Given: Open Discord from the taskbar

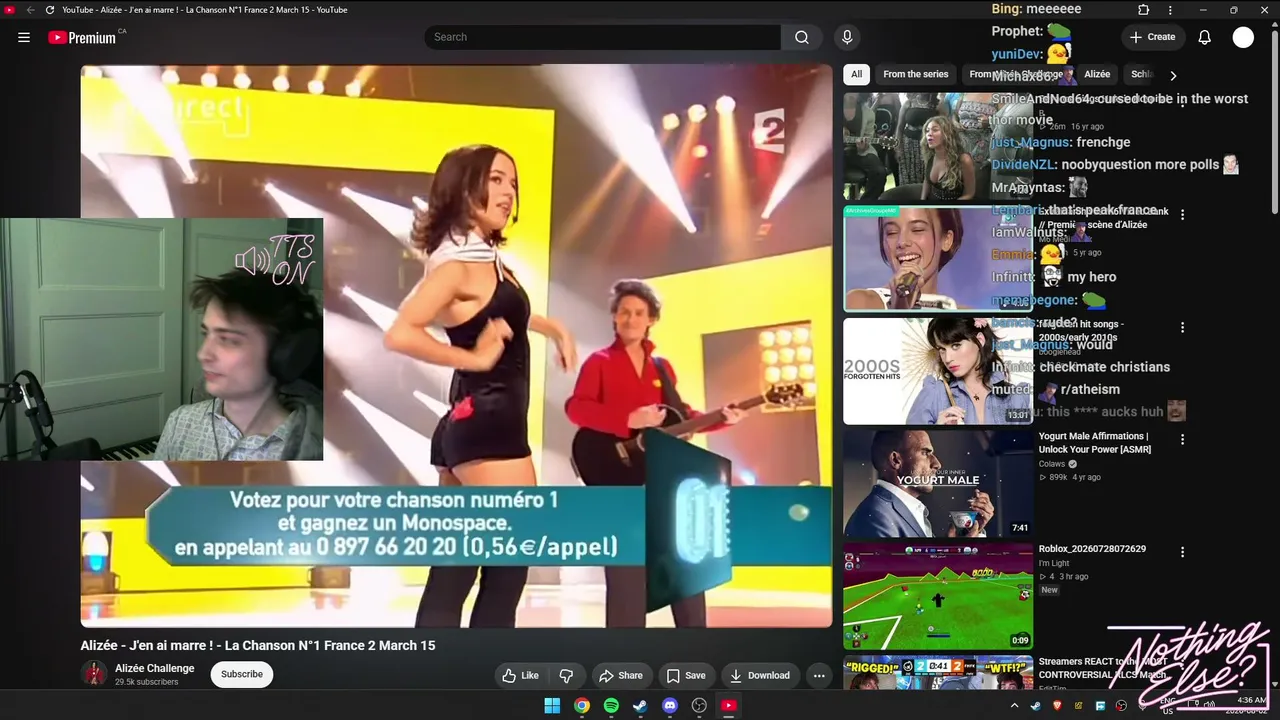Looking at the screenshot, I should point(670,705).
